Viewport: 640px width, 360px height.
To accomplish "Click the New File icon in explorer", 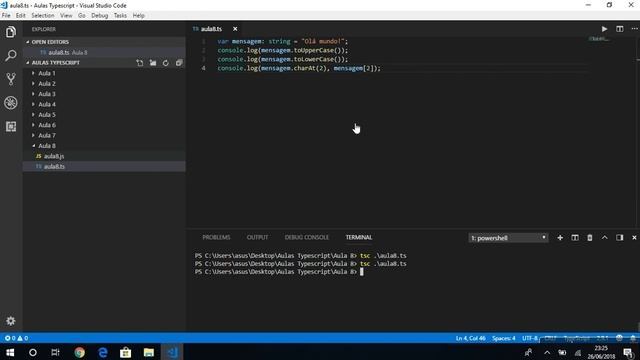I will pos(140,63).
